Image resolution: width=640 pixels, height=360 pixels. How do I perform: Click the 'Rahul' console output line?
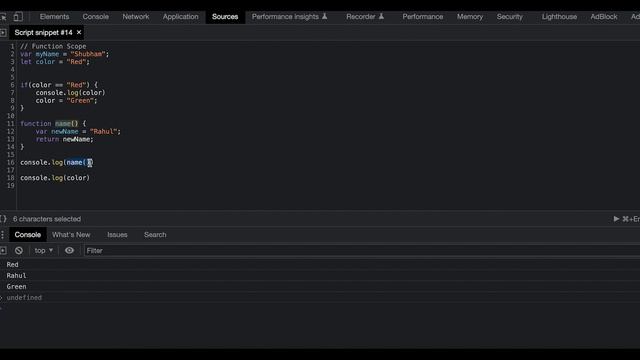pos(16,276)
